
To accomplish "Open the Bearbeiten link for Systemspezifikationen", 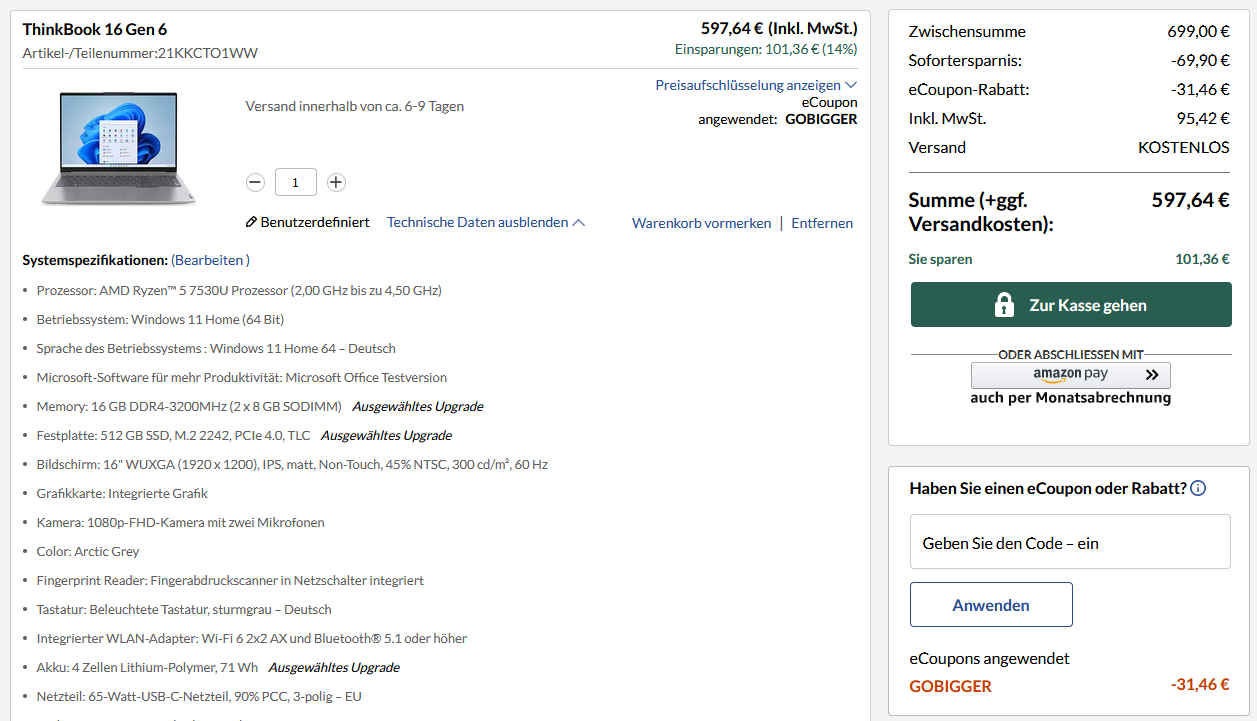I will [x=210, y=259].
